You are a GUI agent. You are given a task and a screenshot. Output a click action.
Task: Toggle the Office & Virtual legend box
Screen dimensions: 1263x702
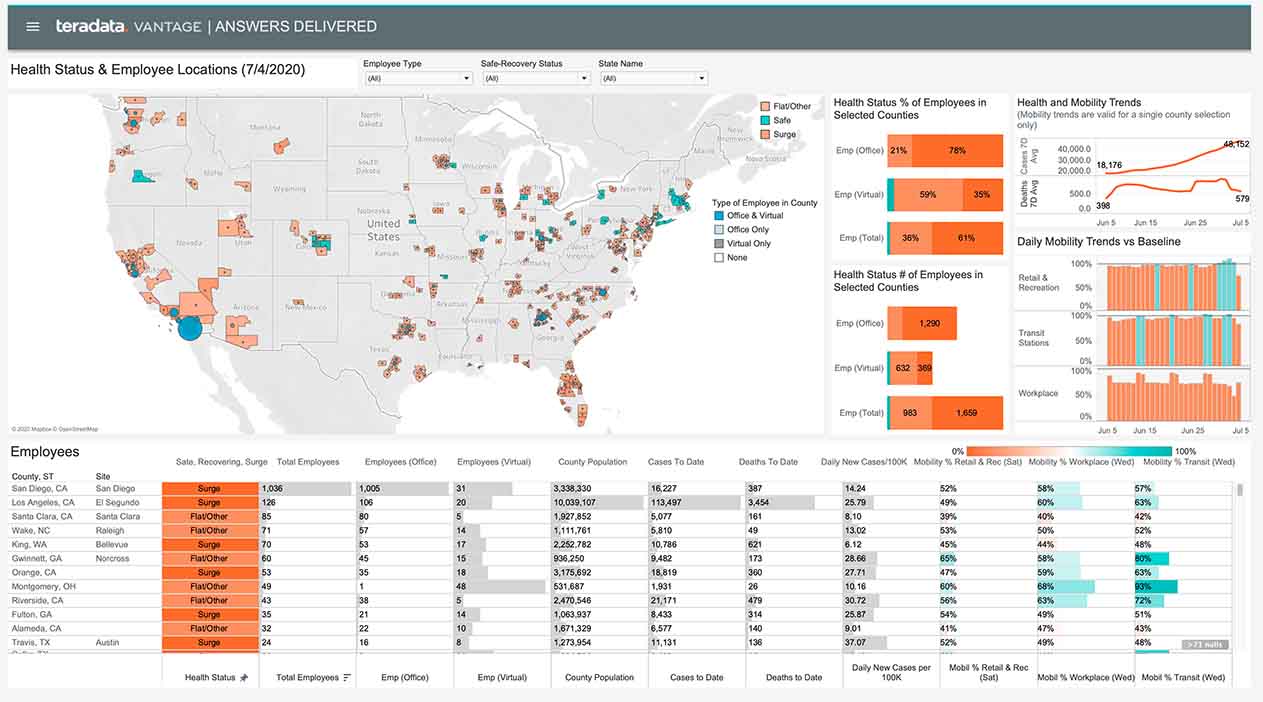pos(718,216)
